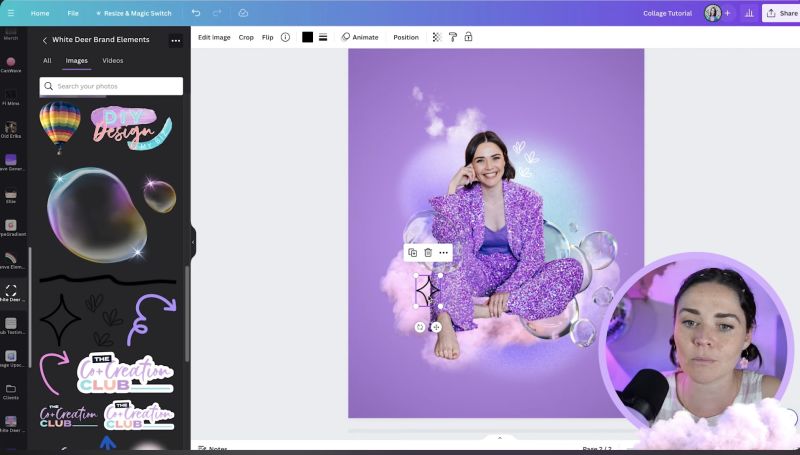Click the Collage Tutorial design title
The height and width of the screenshot is (455, 800).
(667, 13)
